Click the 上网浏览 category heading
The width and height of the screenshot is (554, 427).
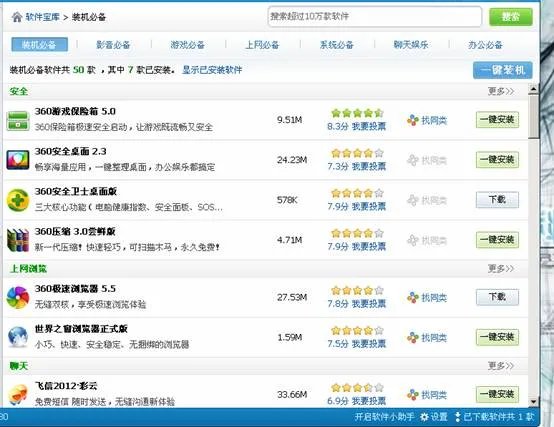click(x=29, y=268)
